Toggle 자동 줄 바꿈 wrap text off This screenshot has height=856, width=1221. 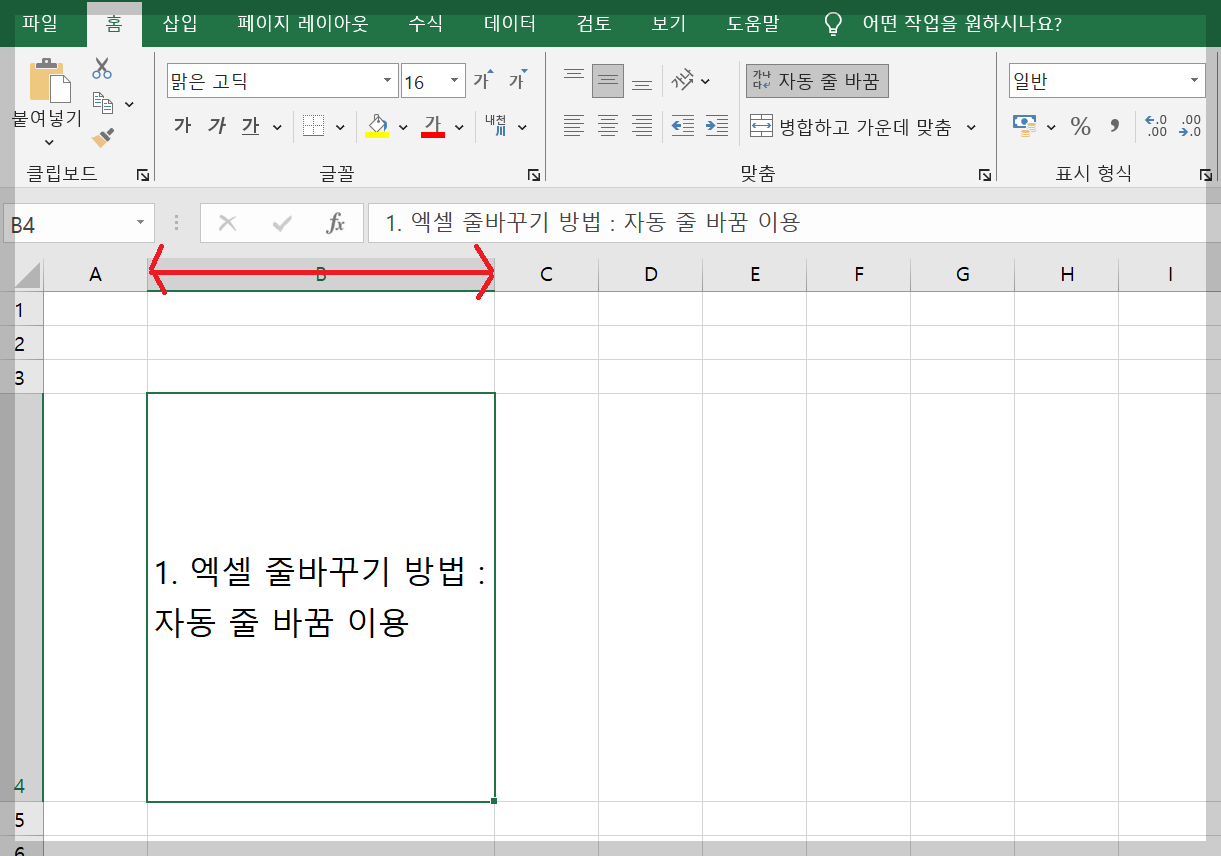coord(817,79)
